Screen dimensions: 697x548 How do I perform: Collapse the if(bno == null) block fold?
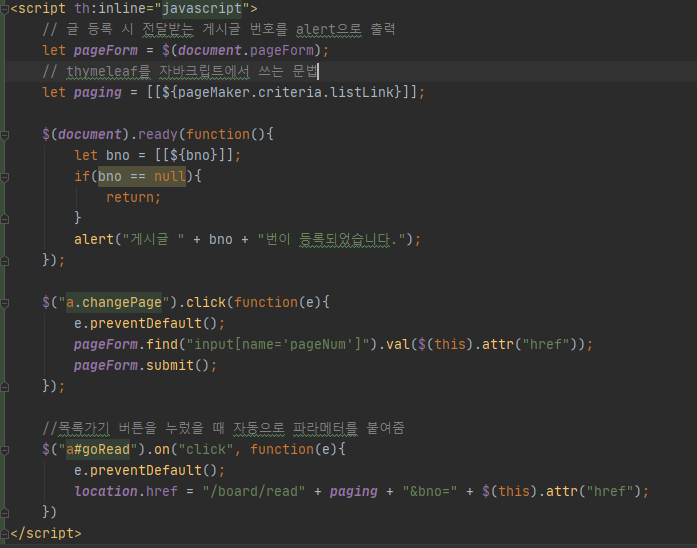(x=4, y=176)
